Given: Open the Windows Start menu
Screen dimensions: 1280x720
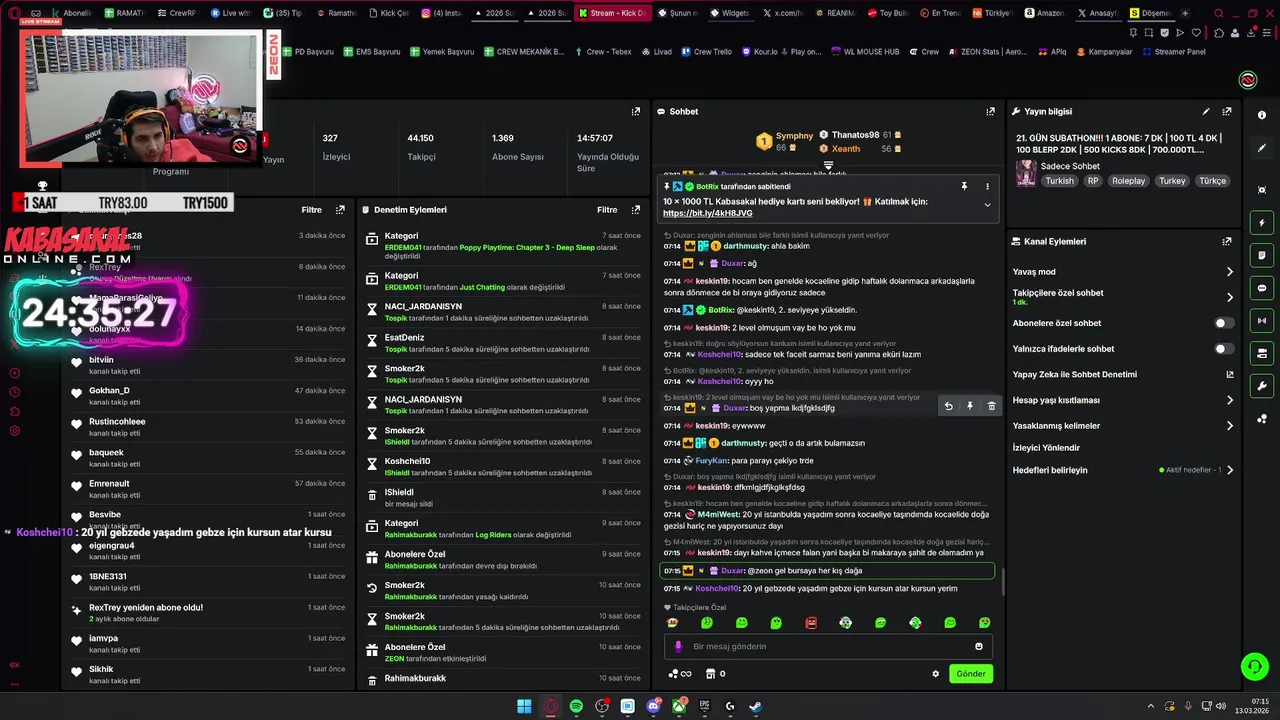Looking at the screenshot, I should [x=524, y=707].
